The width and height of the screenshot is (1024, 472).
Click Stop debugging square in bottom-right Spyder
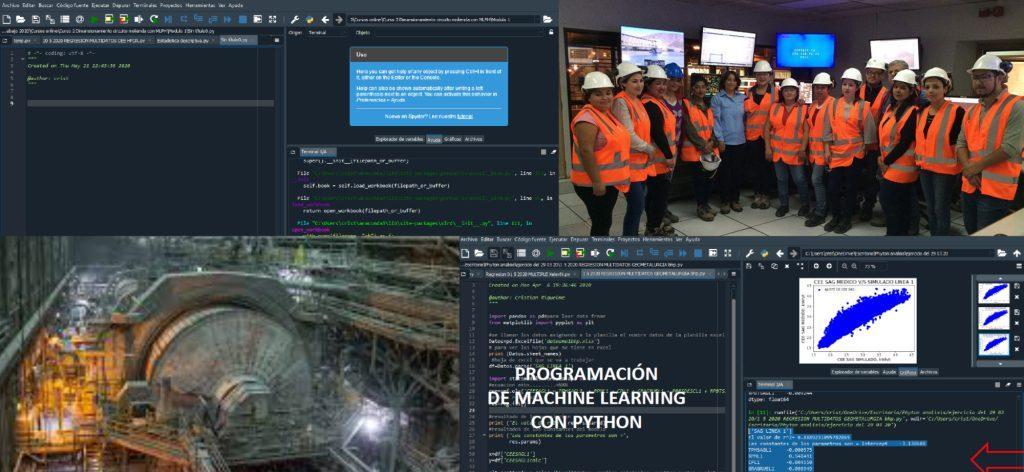(x=699, y=253)
